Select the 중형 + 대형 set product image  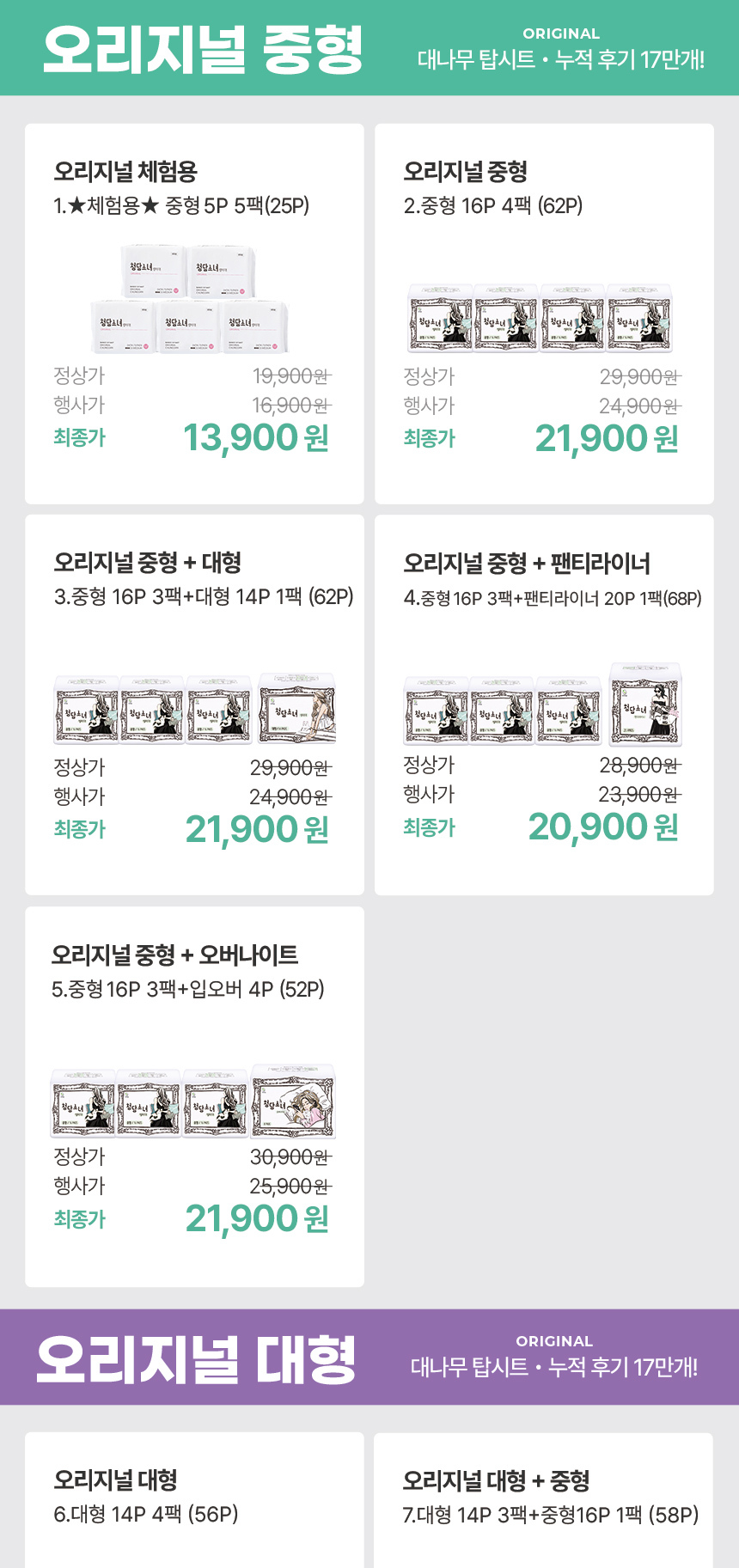[195, 710]
